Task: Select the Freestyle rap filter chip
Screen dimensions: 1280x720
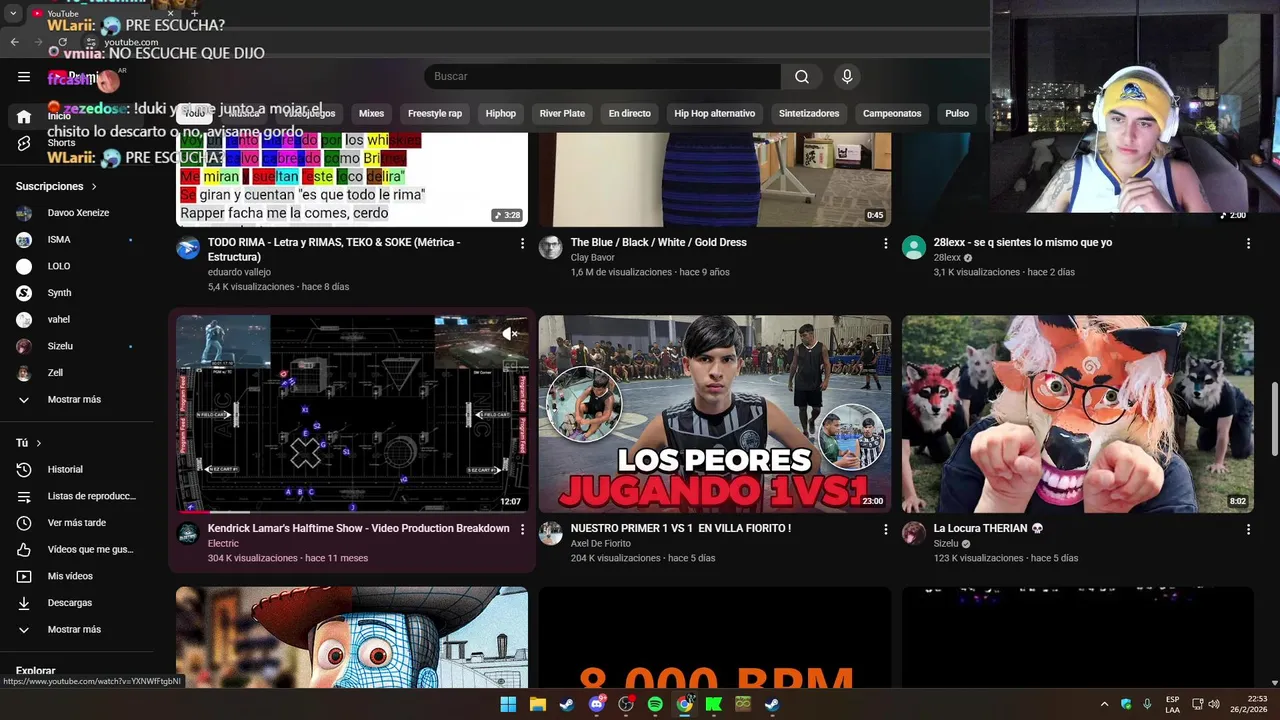Action: click(435, 114)
